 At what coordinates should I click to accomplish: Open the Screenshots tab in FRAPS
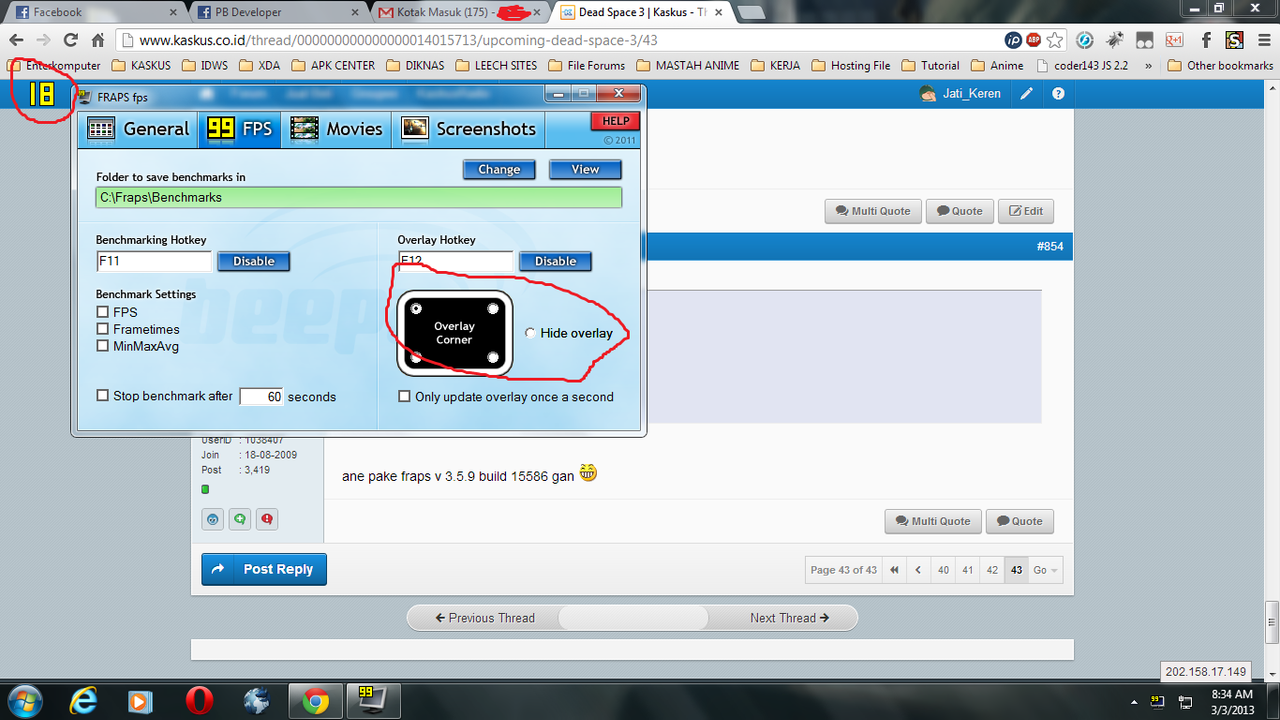[469, 128]
